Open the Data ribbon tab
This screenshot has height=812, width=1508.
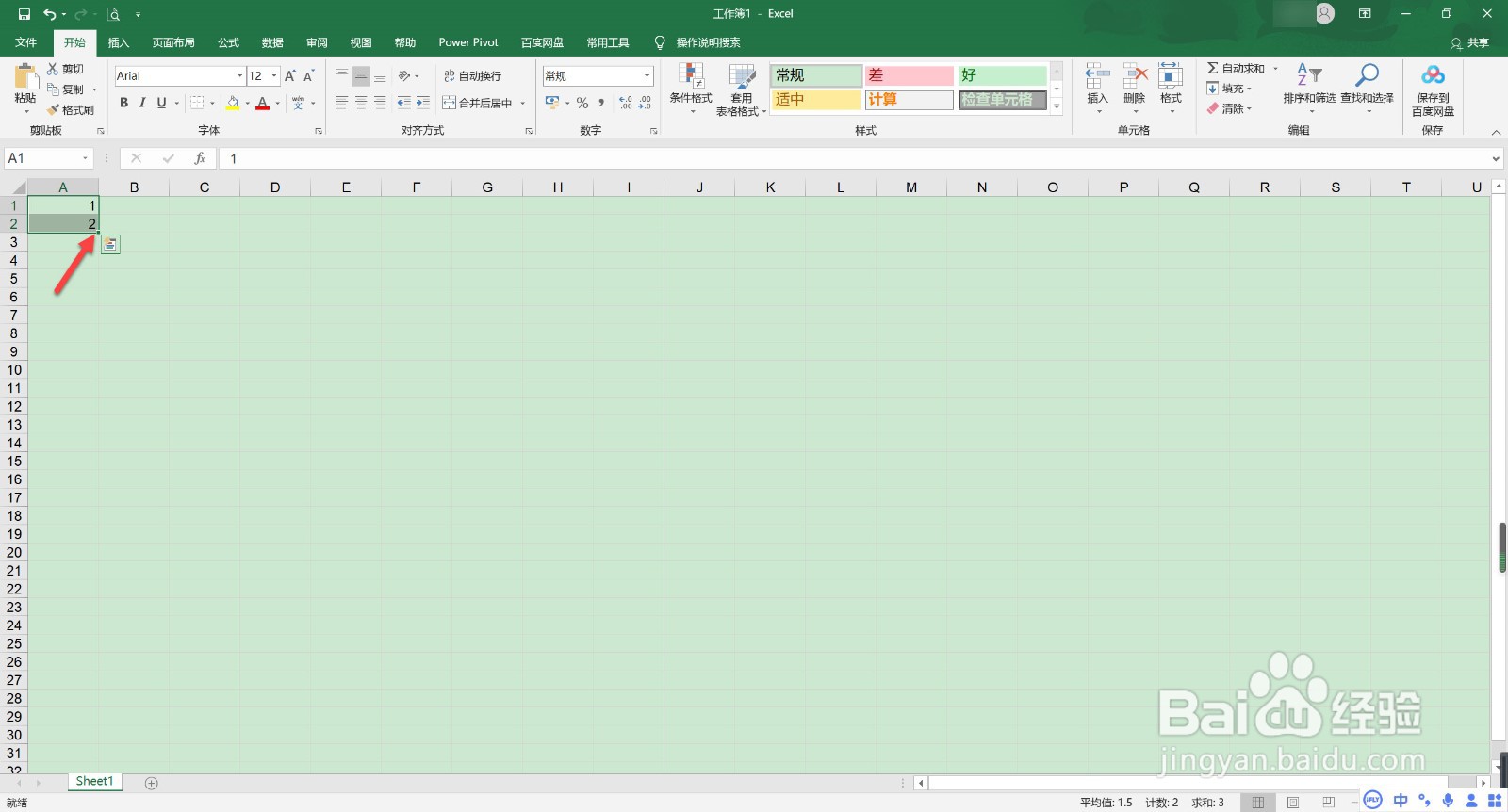pos(272,42)
